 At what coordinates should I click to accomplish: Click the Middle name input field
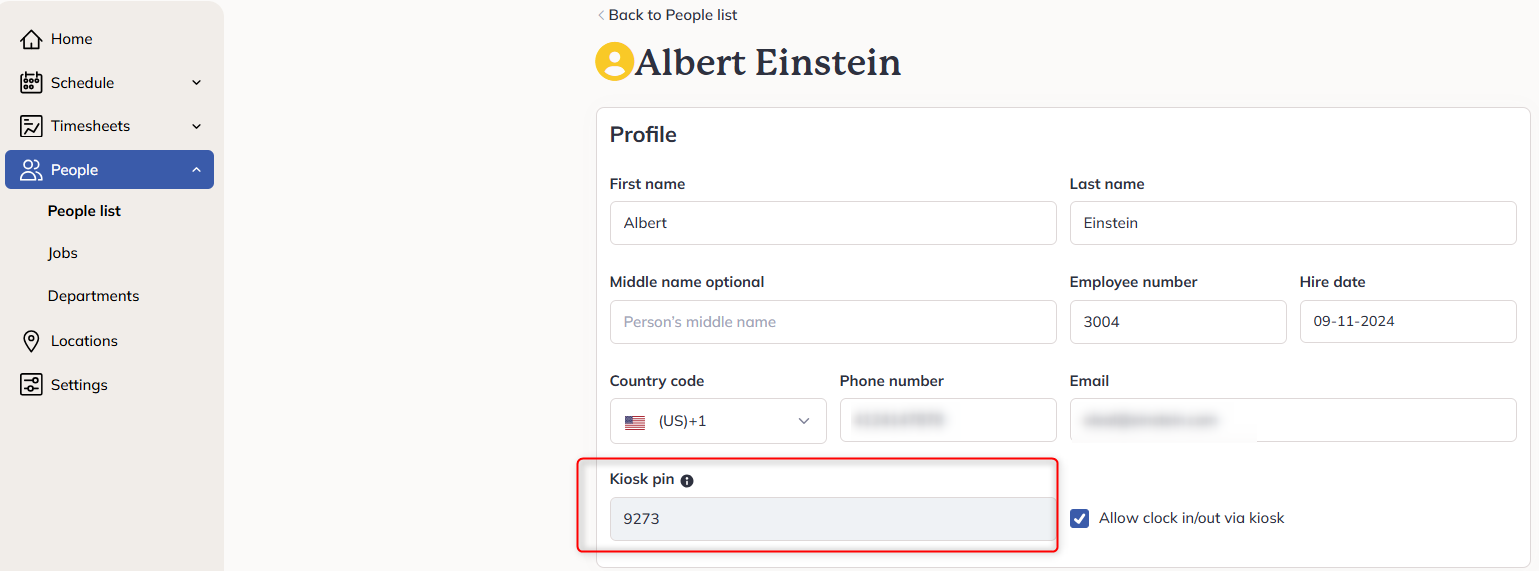[x=833, y=322]
